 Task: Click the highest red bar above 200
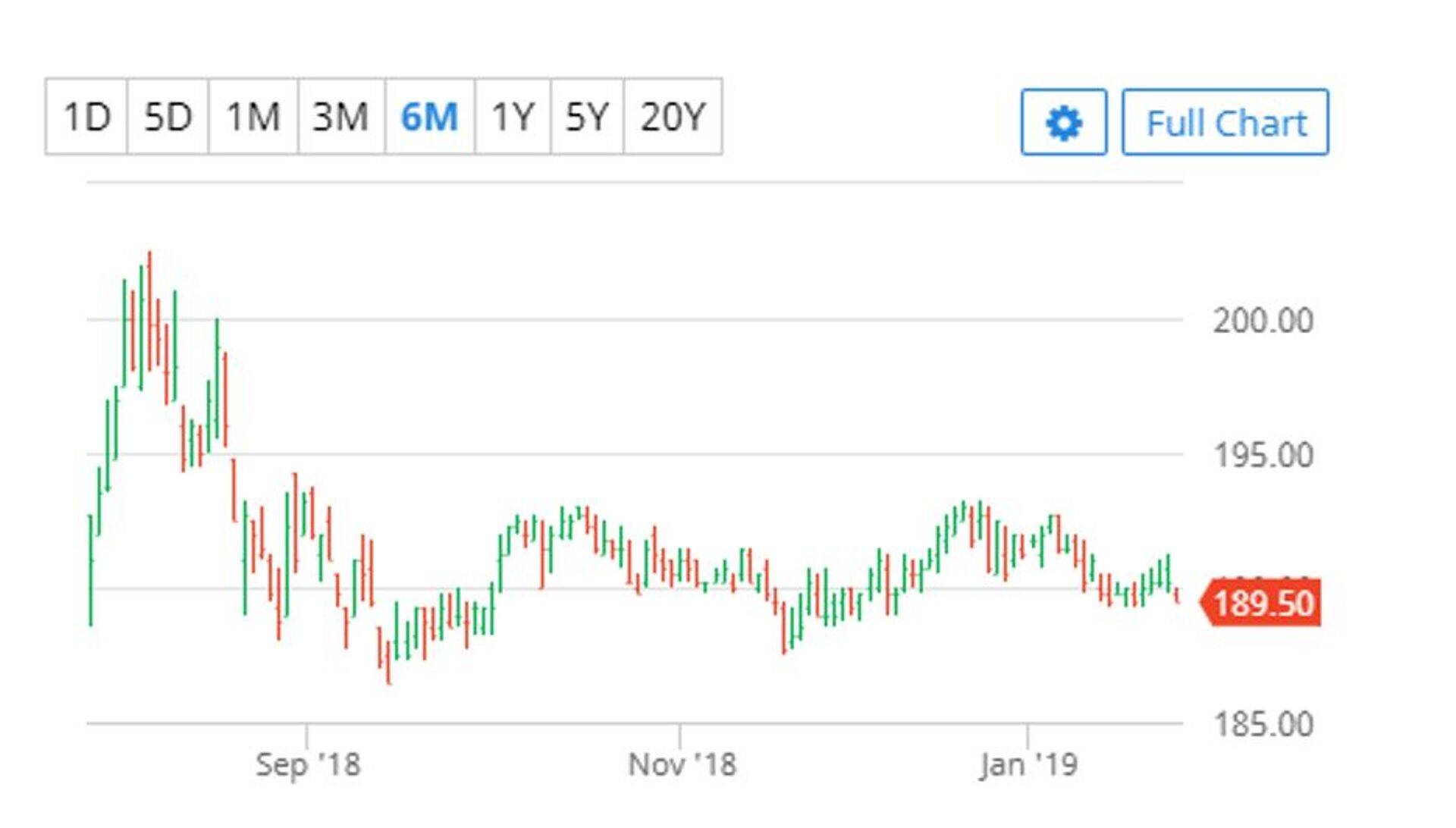(149, 303)
